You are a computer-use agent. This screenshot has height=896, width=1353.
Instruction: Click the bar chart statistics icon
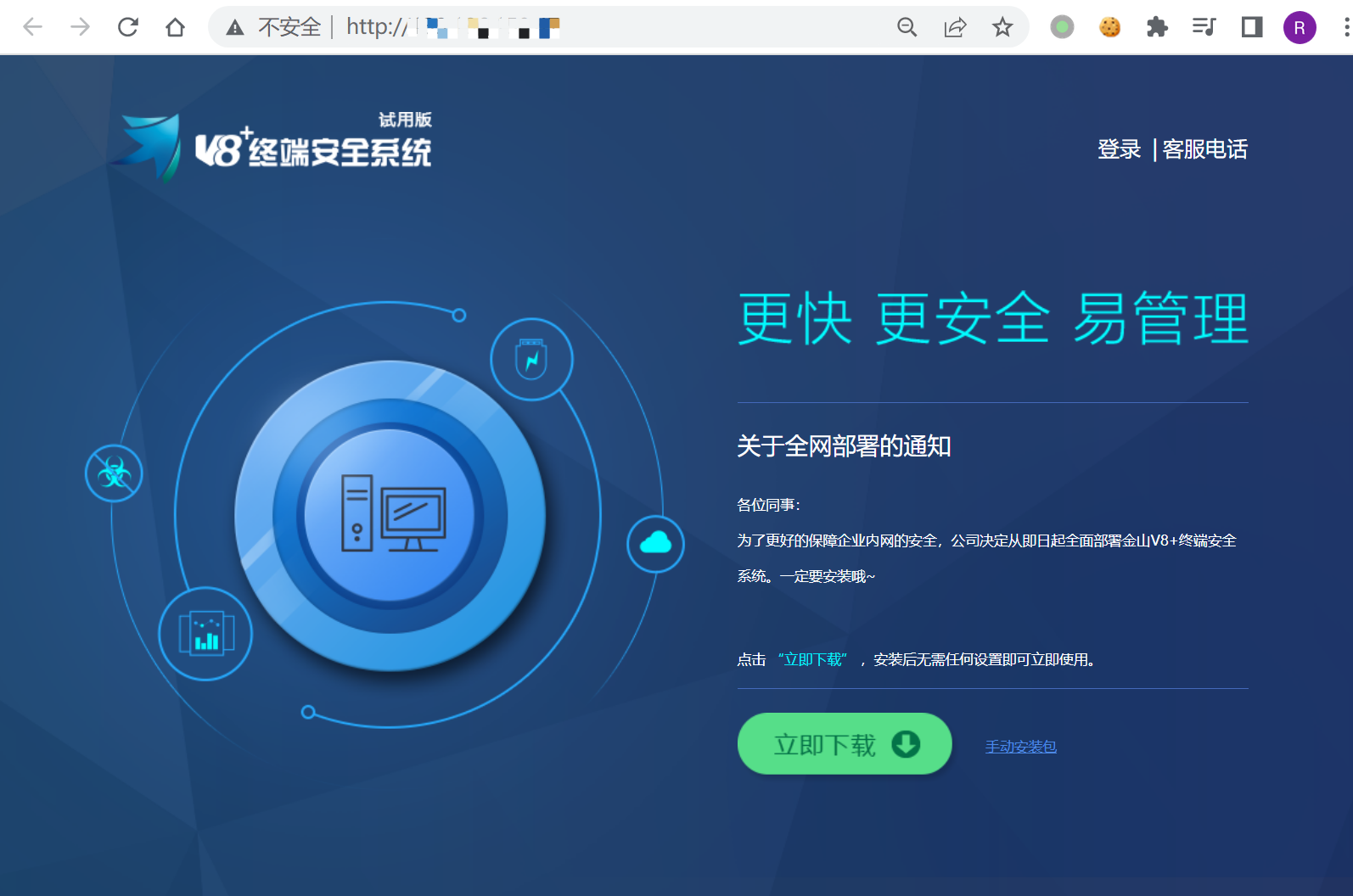205,634
